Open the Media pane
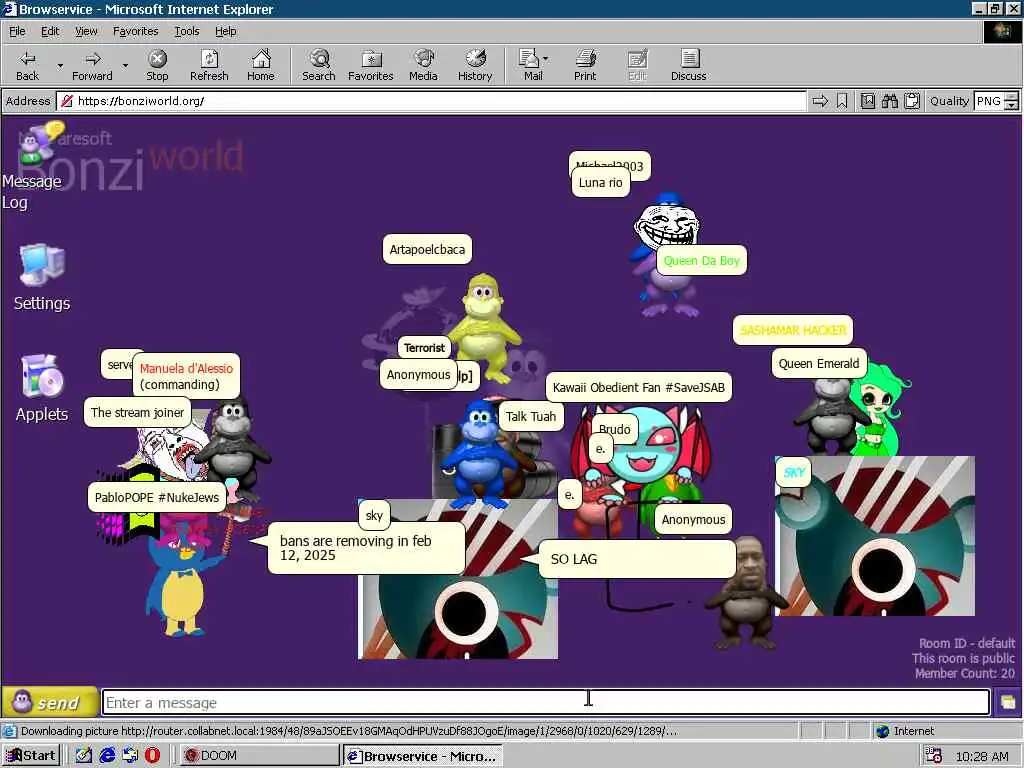The width and height of the screenshot is (1024, 768). 423,65
